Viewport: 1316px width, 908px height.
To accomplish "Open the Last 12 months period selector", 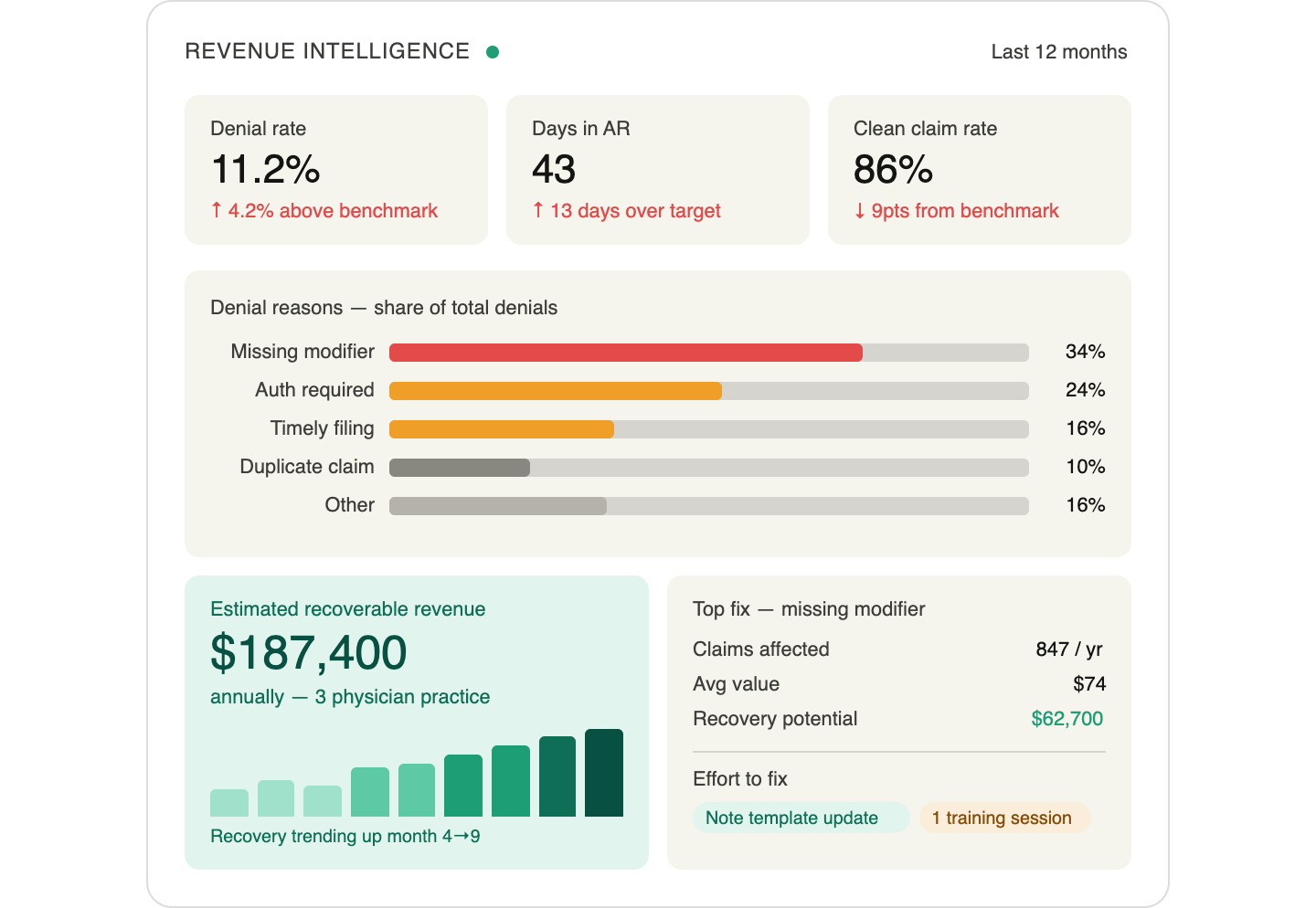I will 1059,52.
